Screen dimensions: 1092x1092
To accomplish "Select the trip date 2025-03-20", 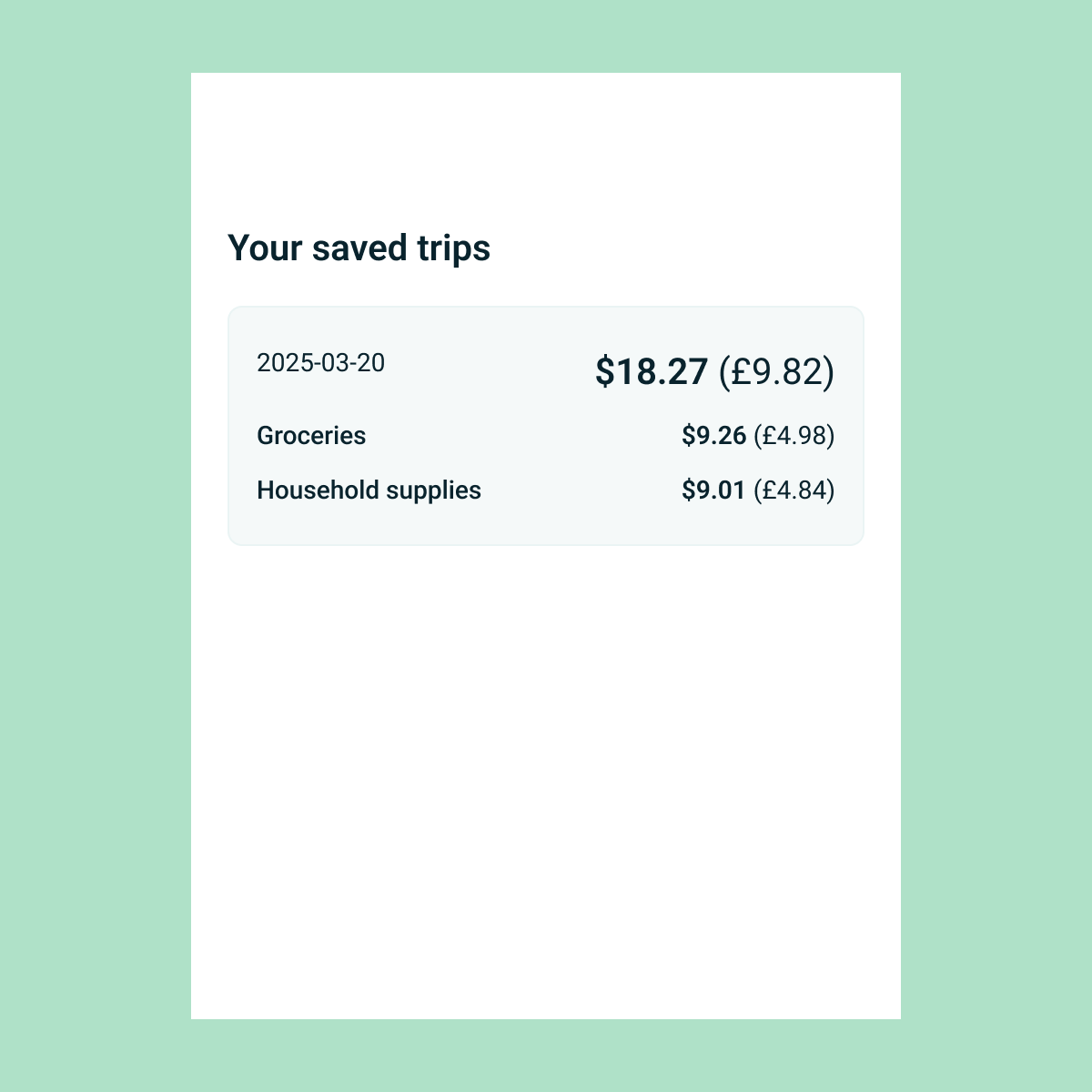I will (x=320, y=363).
